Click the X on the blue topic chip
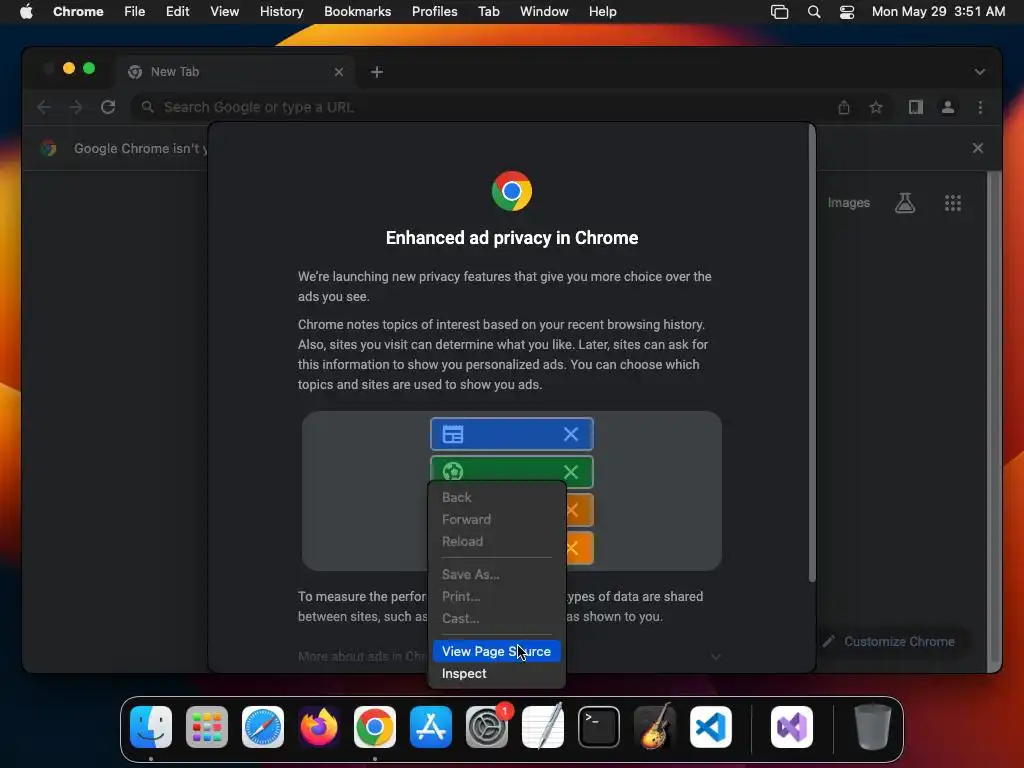Screen dimensions: 1024x768 pyautogui.click(x=571, y=434)
